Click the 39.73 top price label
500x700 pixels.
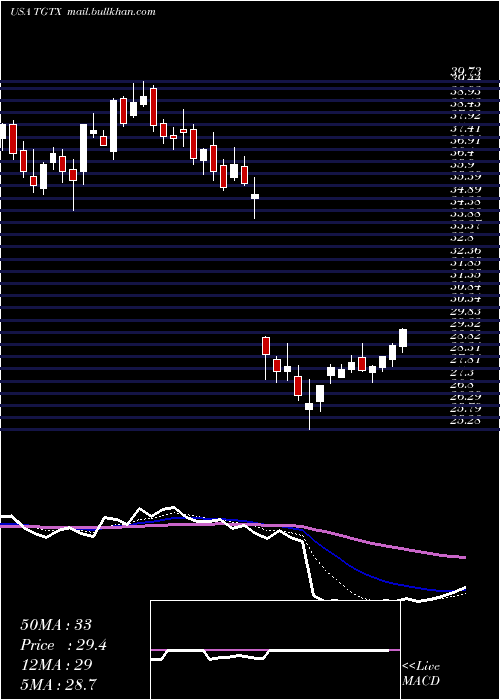pos(465,72)
